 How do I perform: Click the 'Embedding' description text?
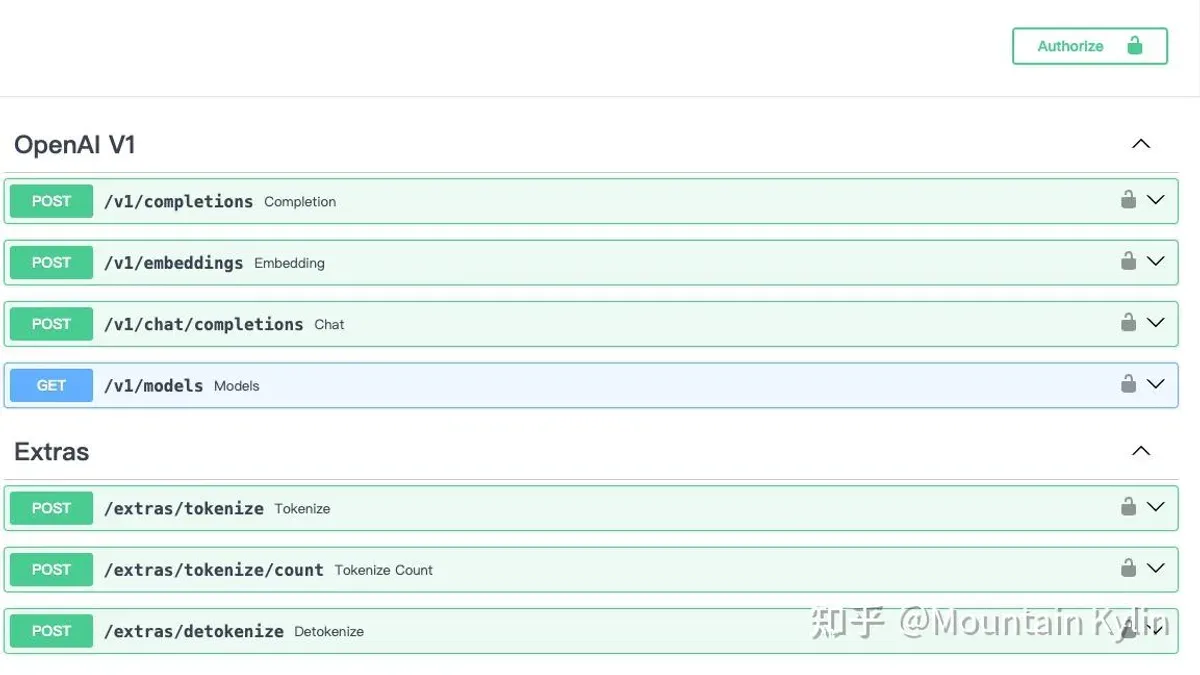pyautogui.click(x=289, y=264)
